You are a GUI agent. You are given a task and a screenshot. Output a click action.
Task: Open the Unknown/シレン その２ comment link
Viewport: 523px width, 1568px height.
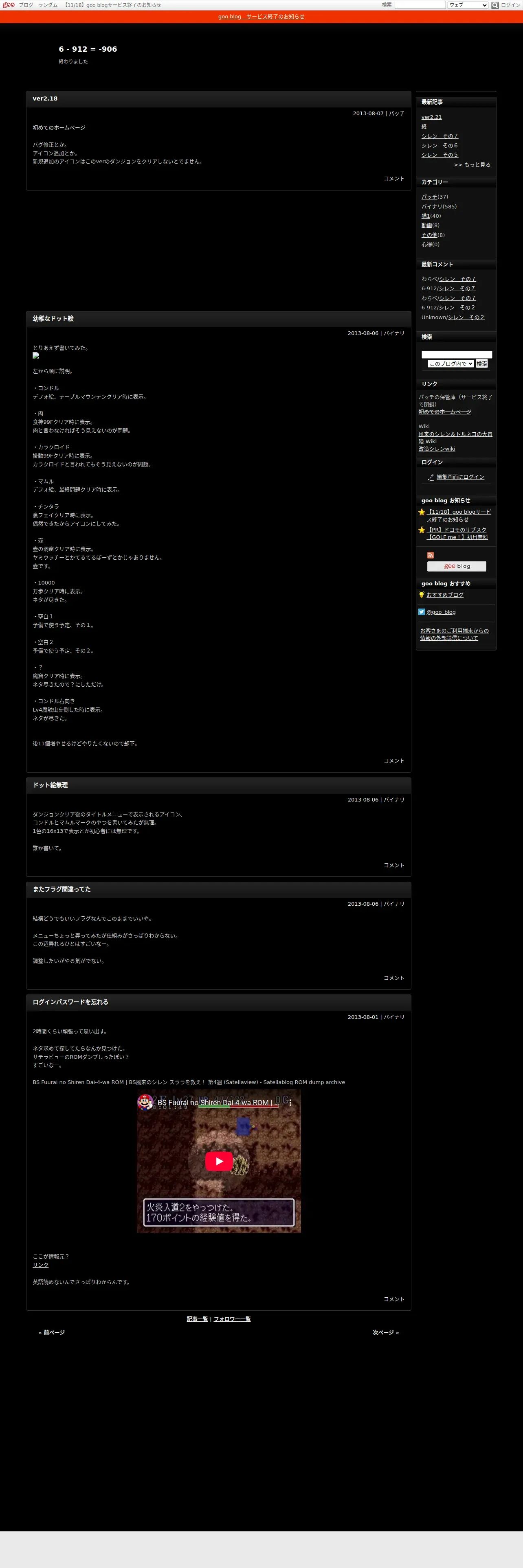(466, 317)
